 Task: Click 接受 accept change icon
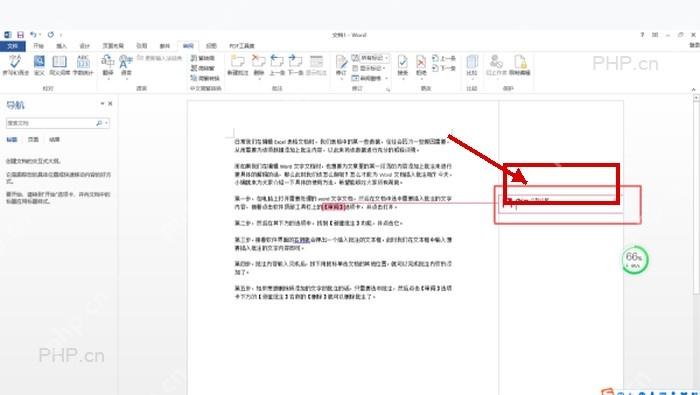click(403, 66)
